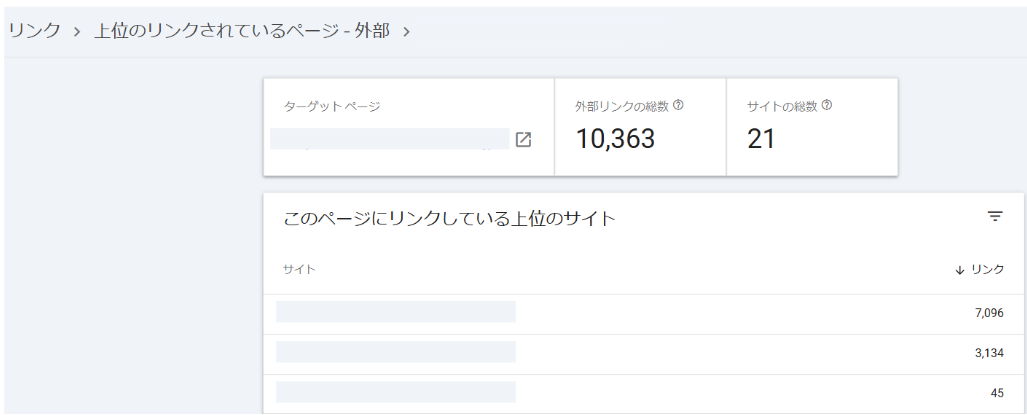Go back to the リンク breadcrumb
Image resolution: width=1027 pixels, height=415 pixels.
click(34, 31)
